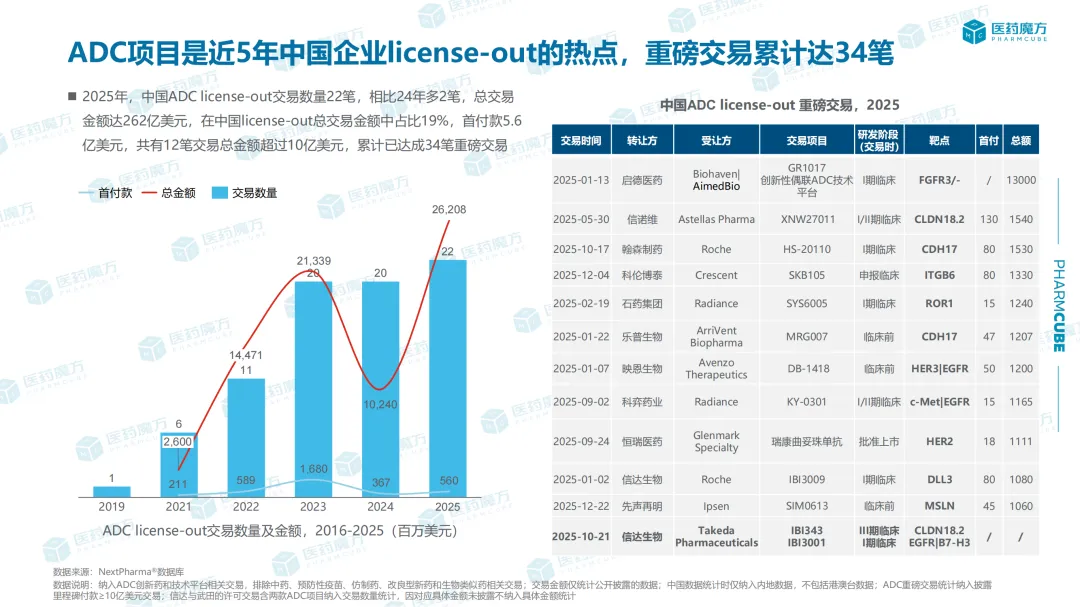Select the 首付 column header

pos(989,140)
